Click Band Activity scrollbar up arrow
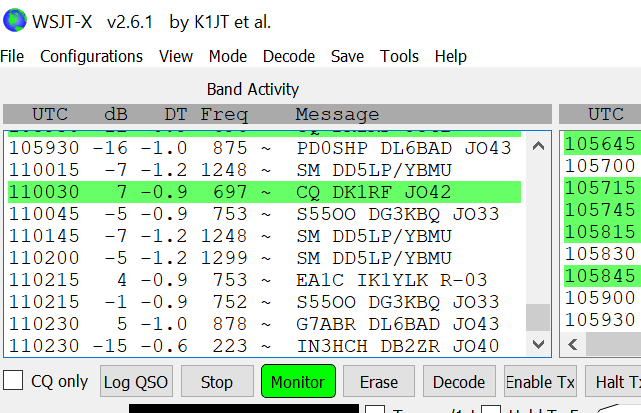This screenshot has height=413, width=641. pos(538,146)
